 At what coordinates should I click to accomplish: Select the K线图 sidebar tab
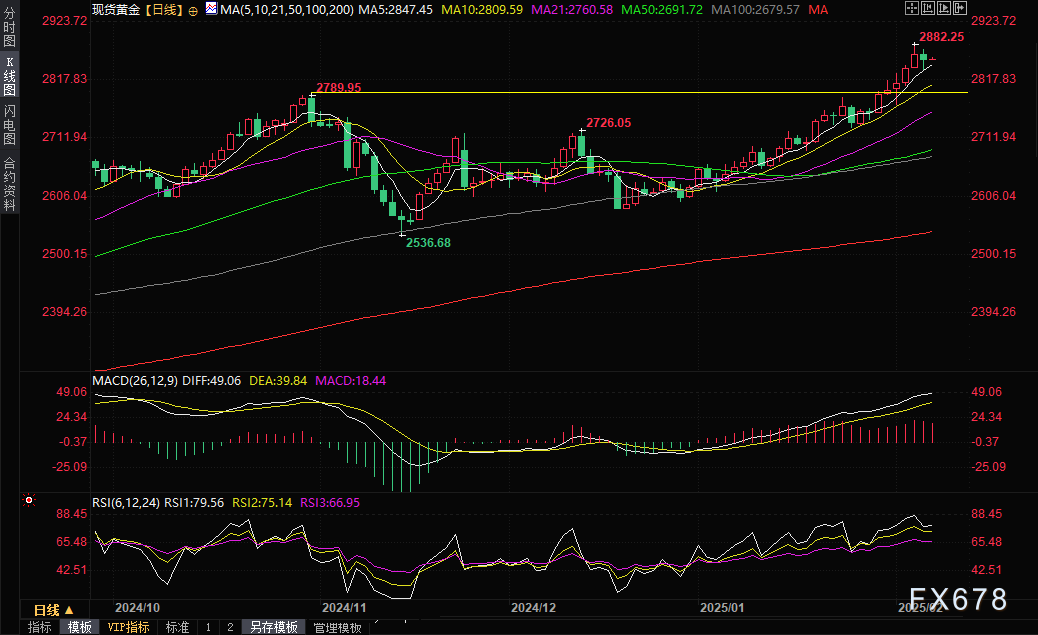click(x=10, y=75)
